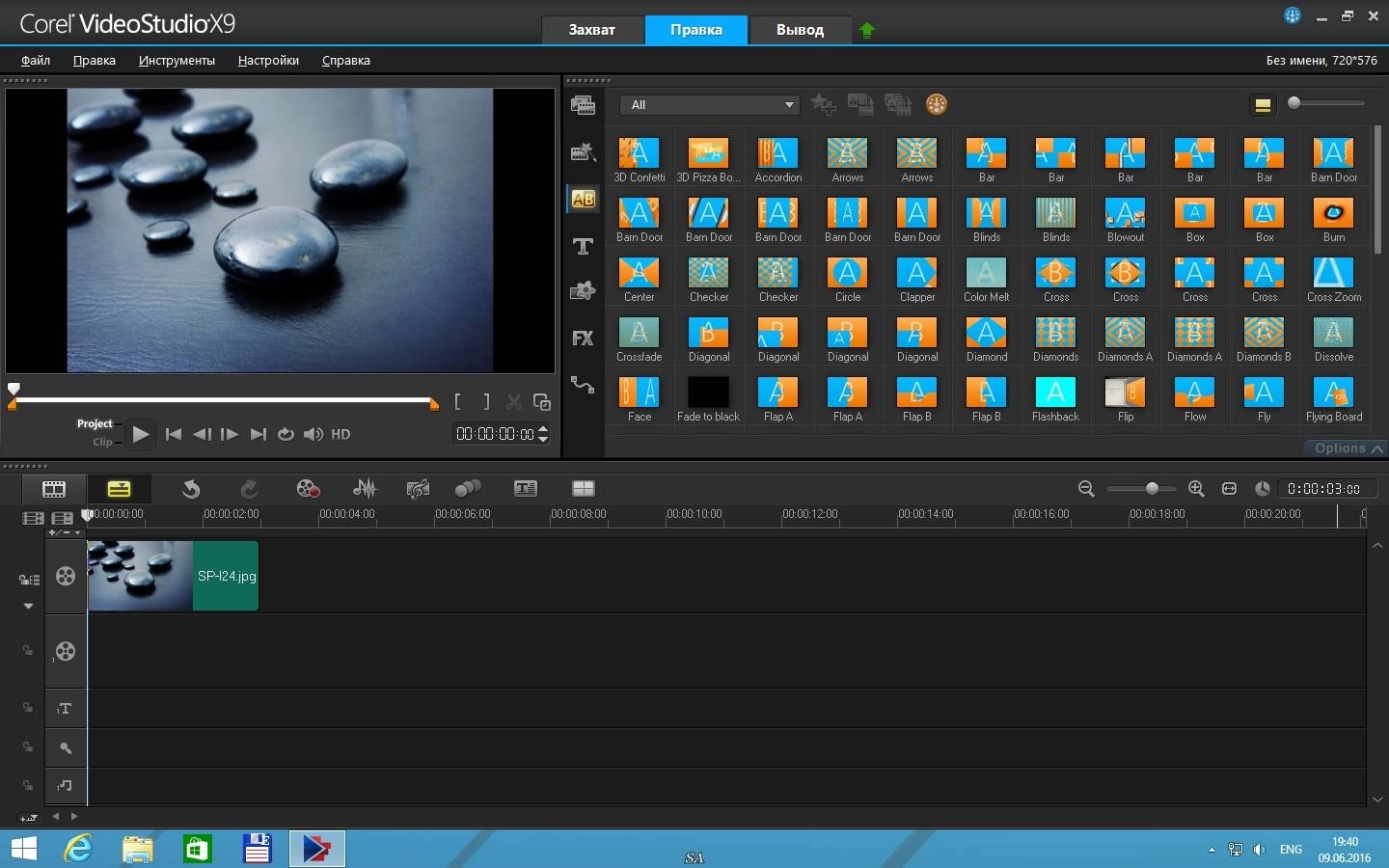This screenshot has height=868, width=1389.
Task: Apply current effect to video track
Action: pos(860,104)
